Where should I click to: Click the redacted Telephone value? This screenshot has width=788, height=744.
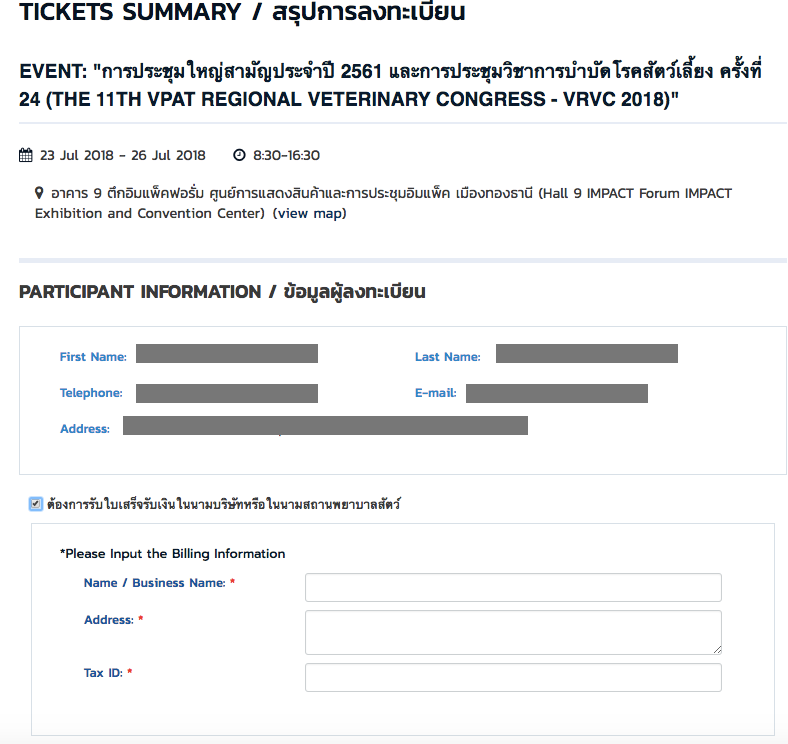(227, 394)
